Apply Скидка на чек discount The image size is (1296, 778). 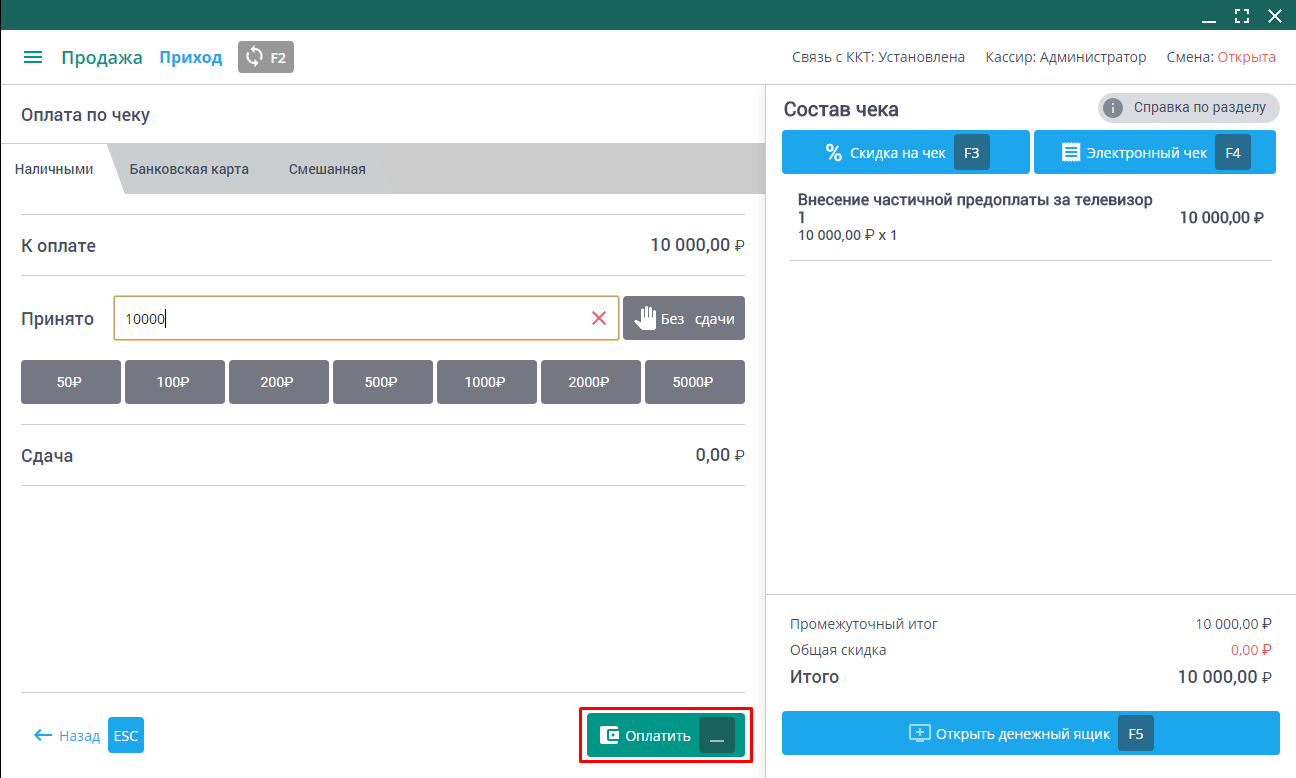[906, 153]
